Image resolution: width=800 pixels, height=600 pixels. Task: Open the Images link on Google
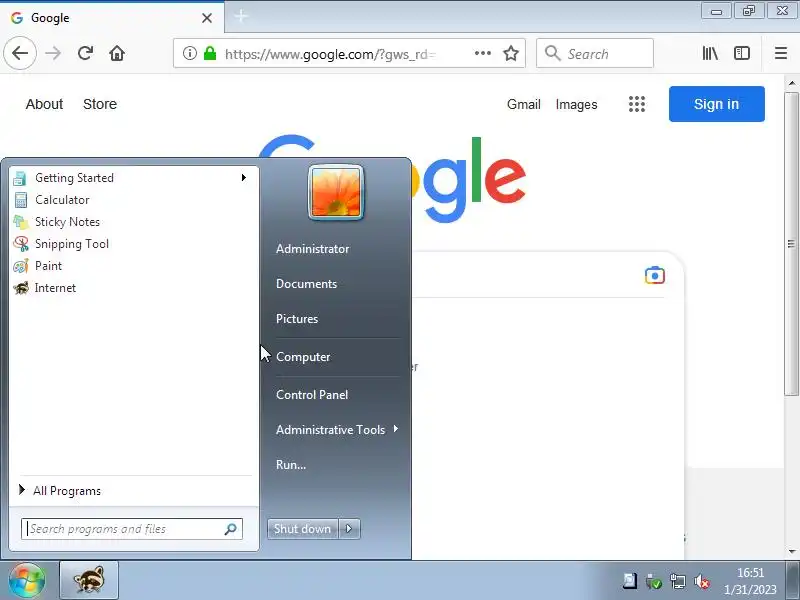coord(576,104)
